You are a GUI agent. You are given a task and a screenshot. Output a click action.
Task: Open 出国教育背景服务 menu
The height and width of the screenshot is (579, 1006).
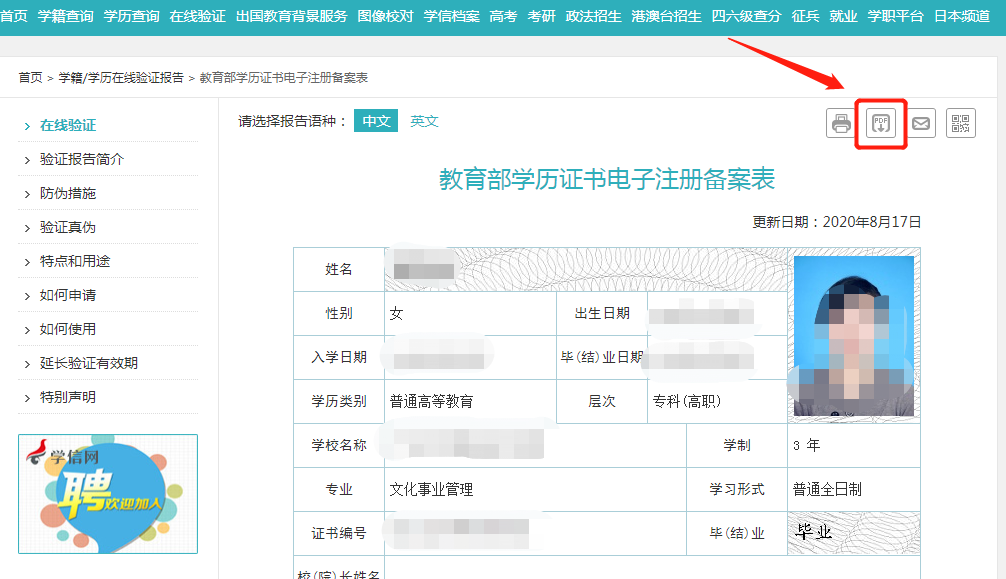click(291, 16)
